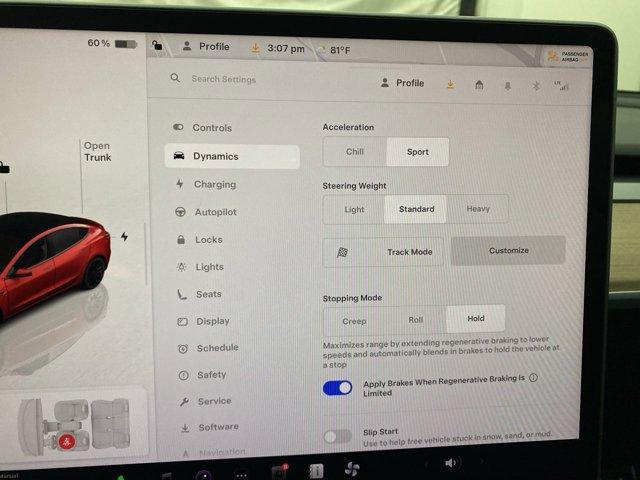
Task: Tap the Service wrench icon
Action: (184, 402)
